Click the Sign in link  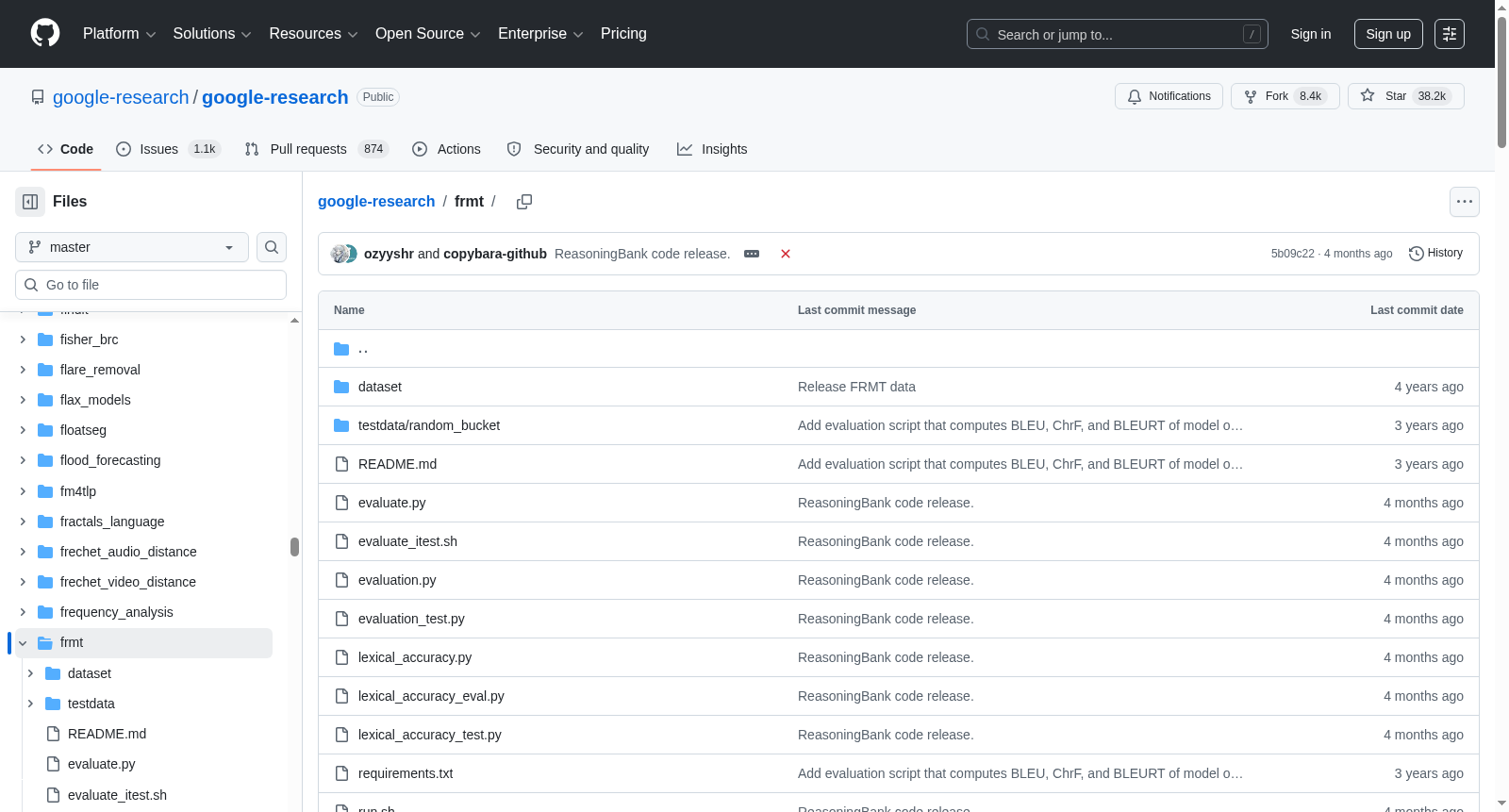point(1311,34)
